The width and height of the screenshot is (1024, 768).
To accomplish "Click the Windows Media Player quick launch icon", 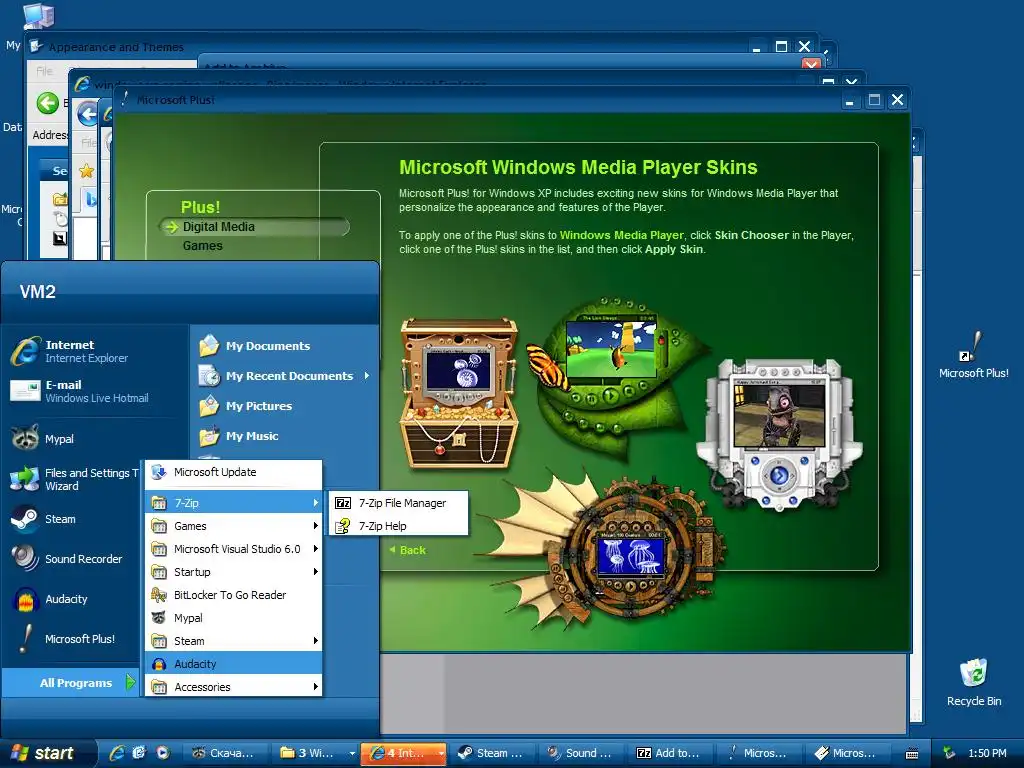I will click(x=163, y=753).
